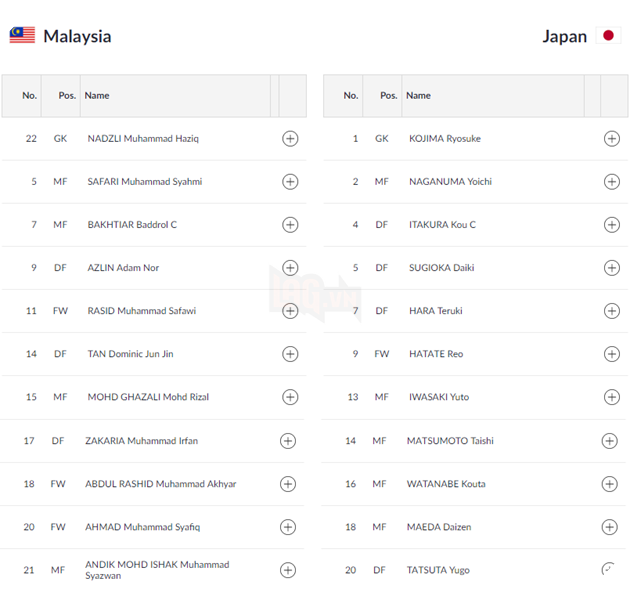
Task: Expand plus icon for ABDUL RASHID Muhammad Akhyar
Action: 288,484
